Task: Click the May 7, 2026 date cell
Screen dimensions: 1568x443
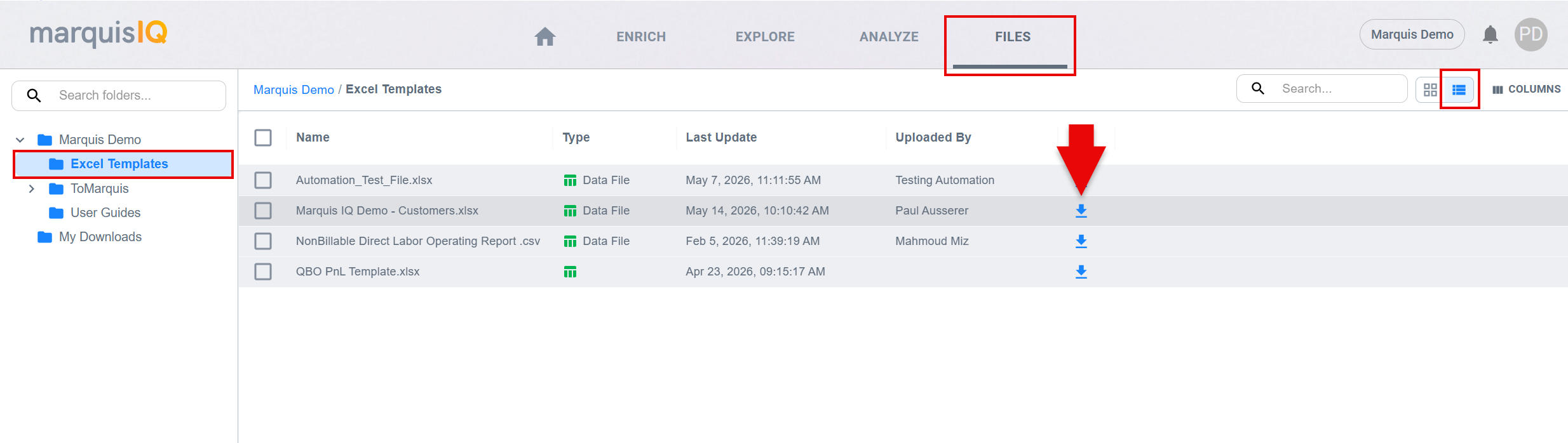Action: (x=754, y=180)
